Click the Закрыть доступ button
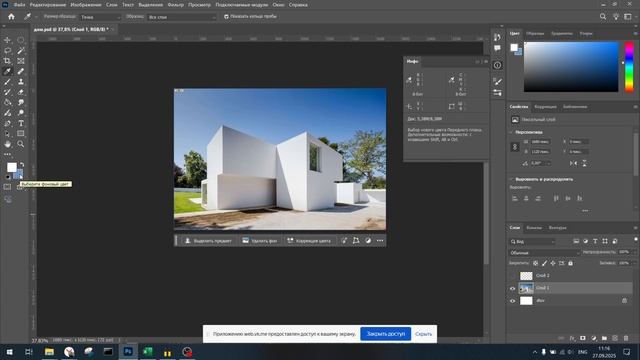Viewport: 640px width, 360px height. coord(386,334)
